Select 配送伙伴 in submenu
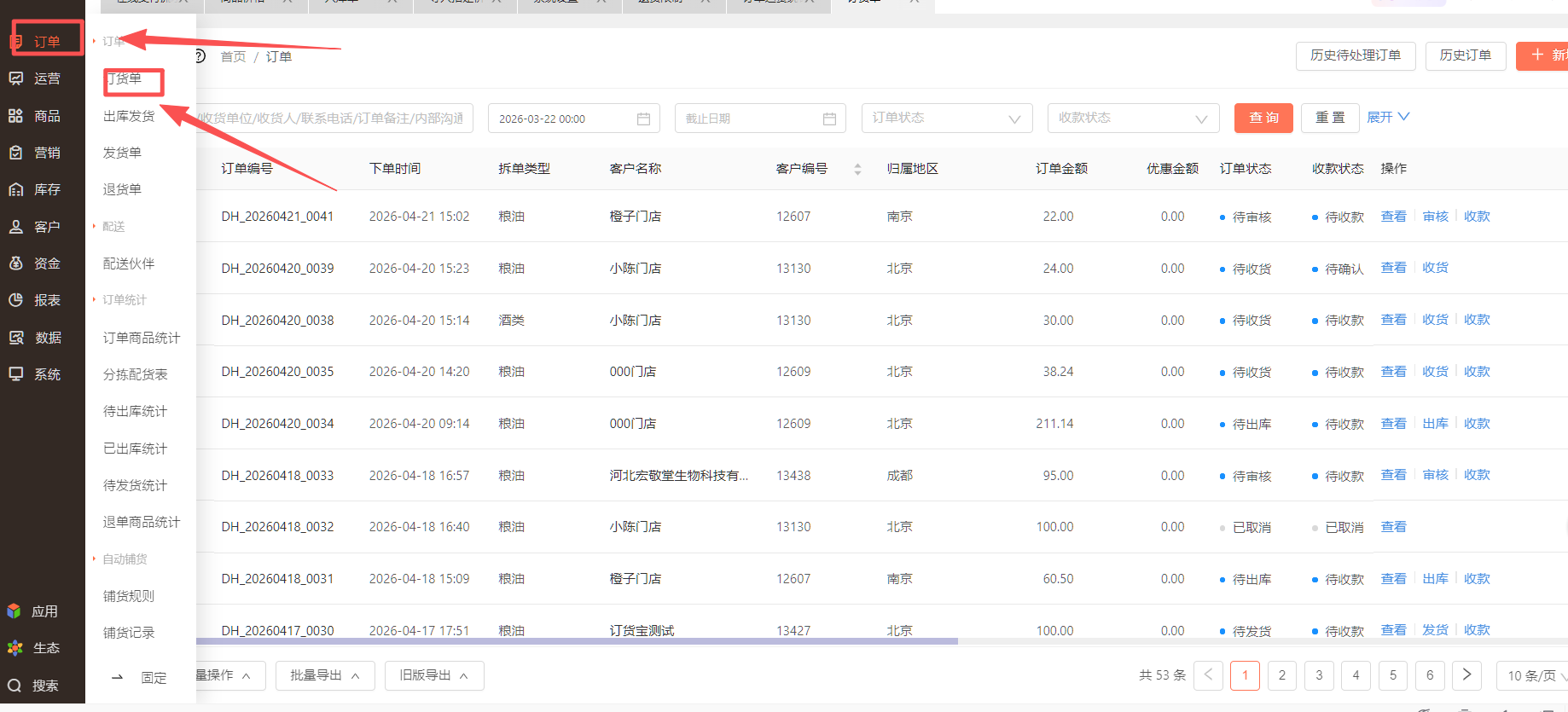Screen dimensions: 1568x712 pyautogui.click(x=129, y=263)
